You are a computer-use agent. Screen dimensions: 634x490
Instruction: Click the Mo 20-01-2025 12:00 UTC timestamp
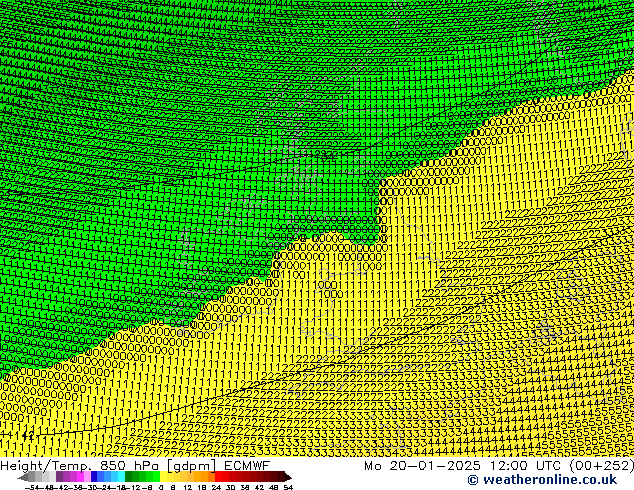pos(499,466)
